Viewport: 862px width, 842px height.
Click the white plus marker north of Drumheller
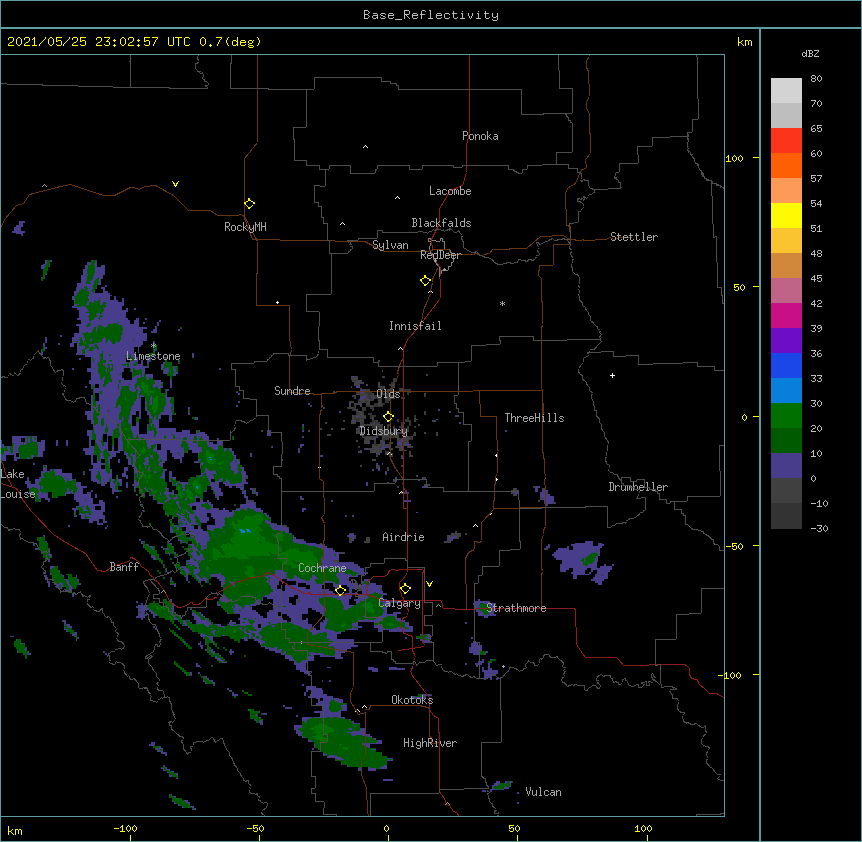pos(612,375)
